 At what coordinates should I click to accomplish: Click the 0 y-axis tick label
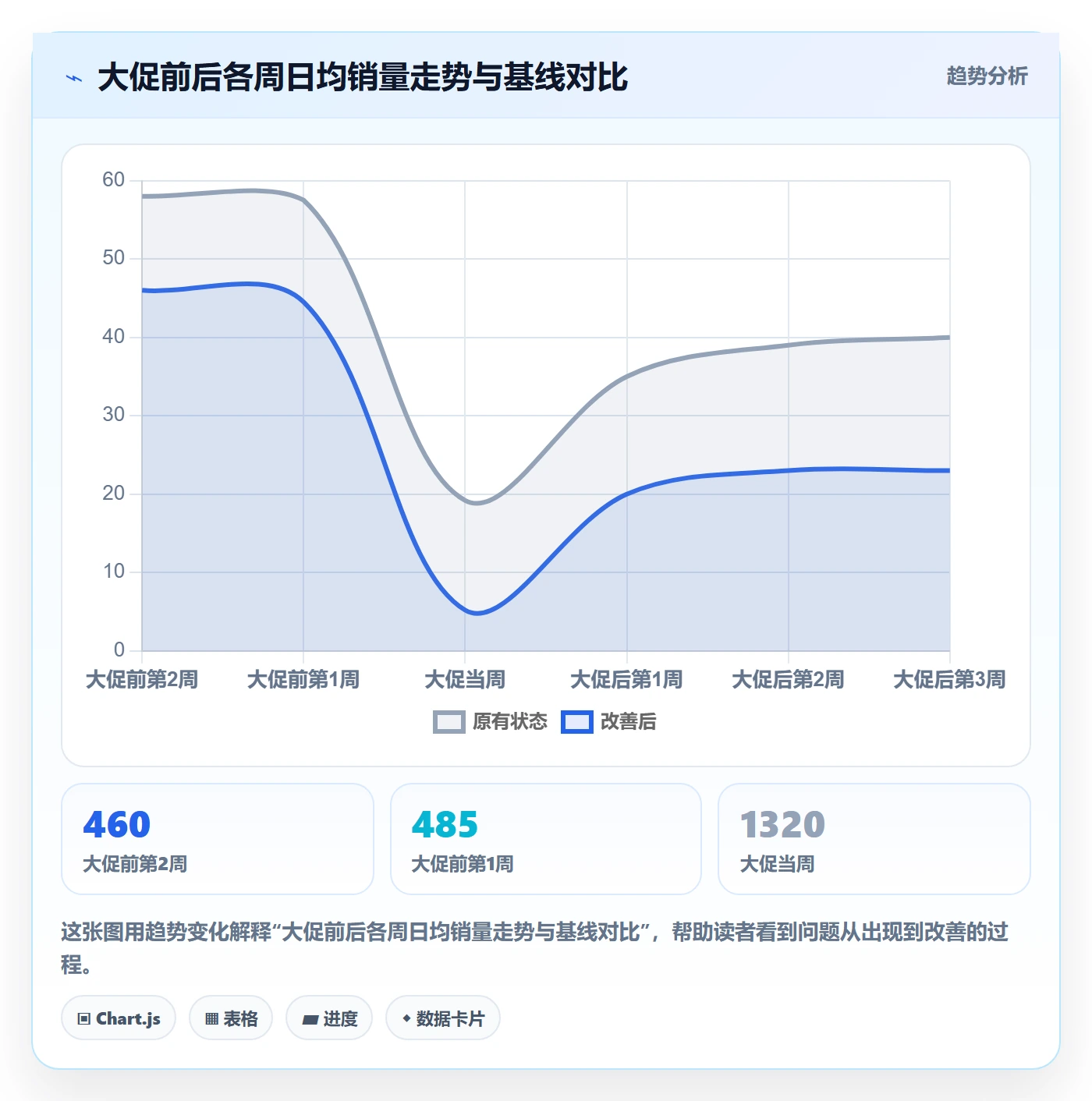point(119,650)
